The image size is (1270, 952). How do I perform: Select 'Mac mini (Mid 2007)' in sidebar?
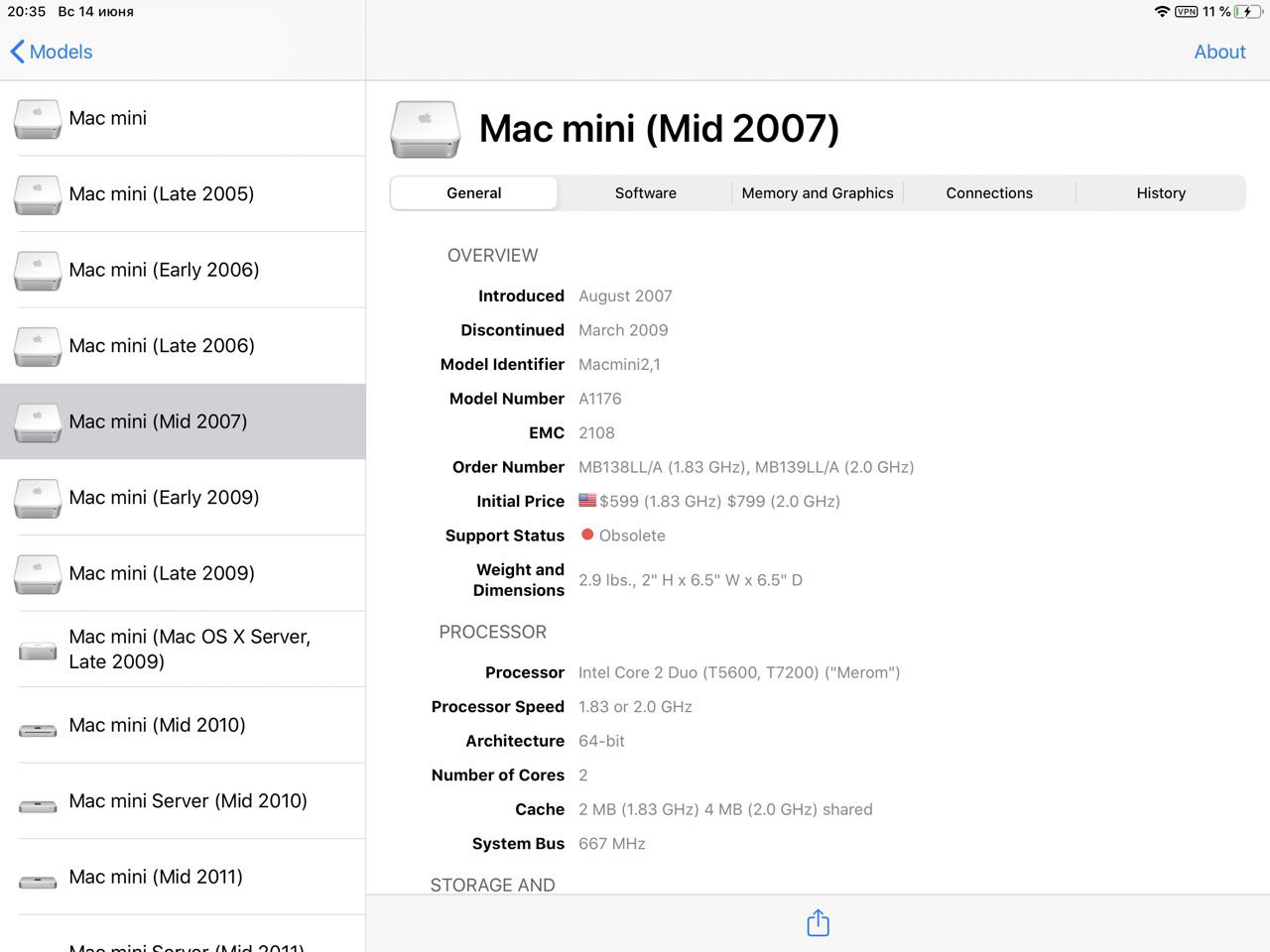click(183, 421)
